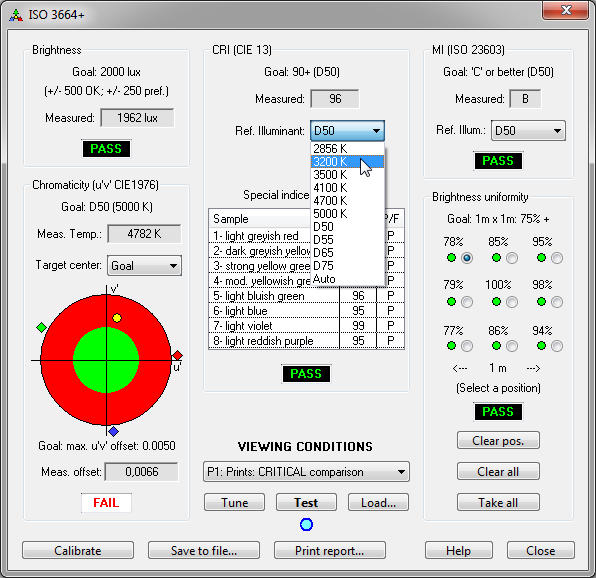Image resolution: width=596 pixels, height=578 pixels.
Task: Click the blue diamond marker below chromaticity circle
Action: 113,431
